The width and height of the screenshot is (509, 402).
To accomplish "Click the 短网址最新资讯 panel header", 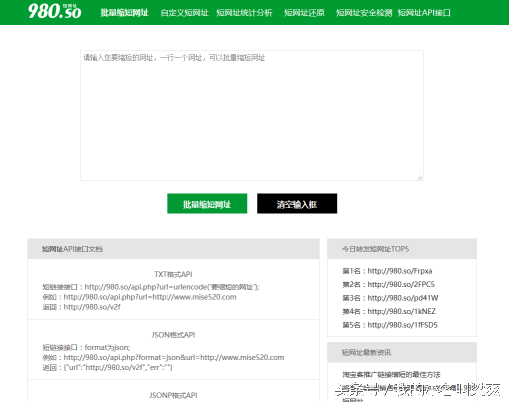I will (402, 352).
